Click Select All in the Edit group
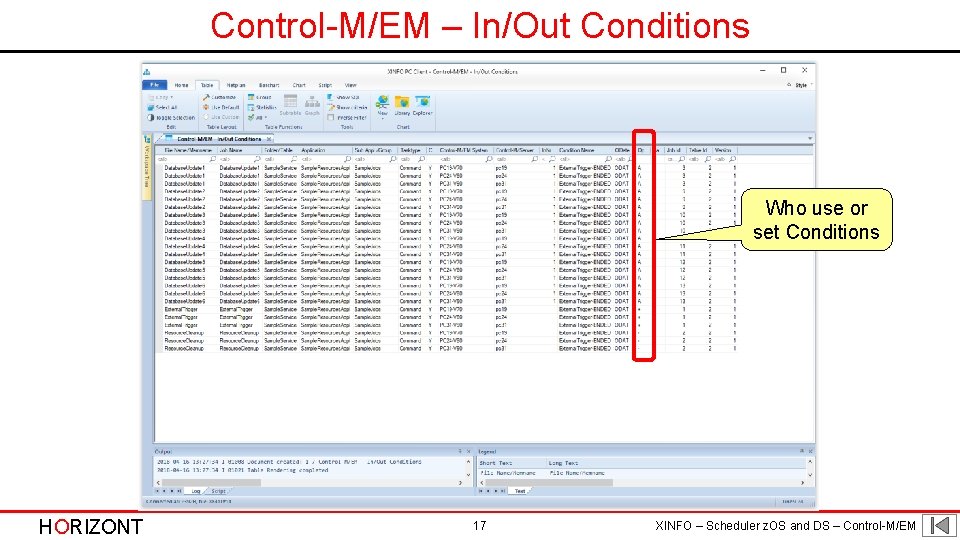 click(162, 108)
